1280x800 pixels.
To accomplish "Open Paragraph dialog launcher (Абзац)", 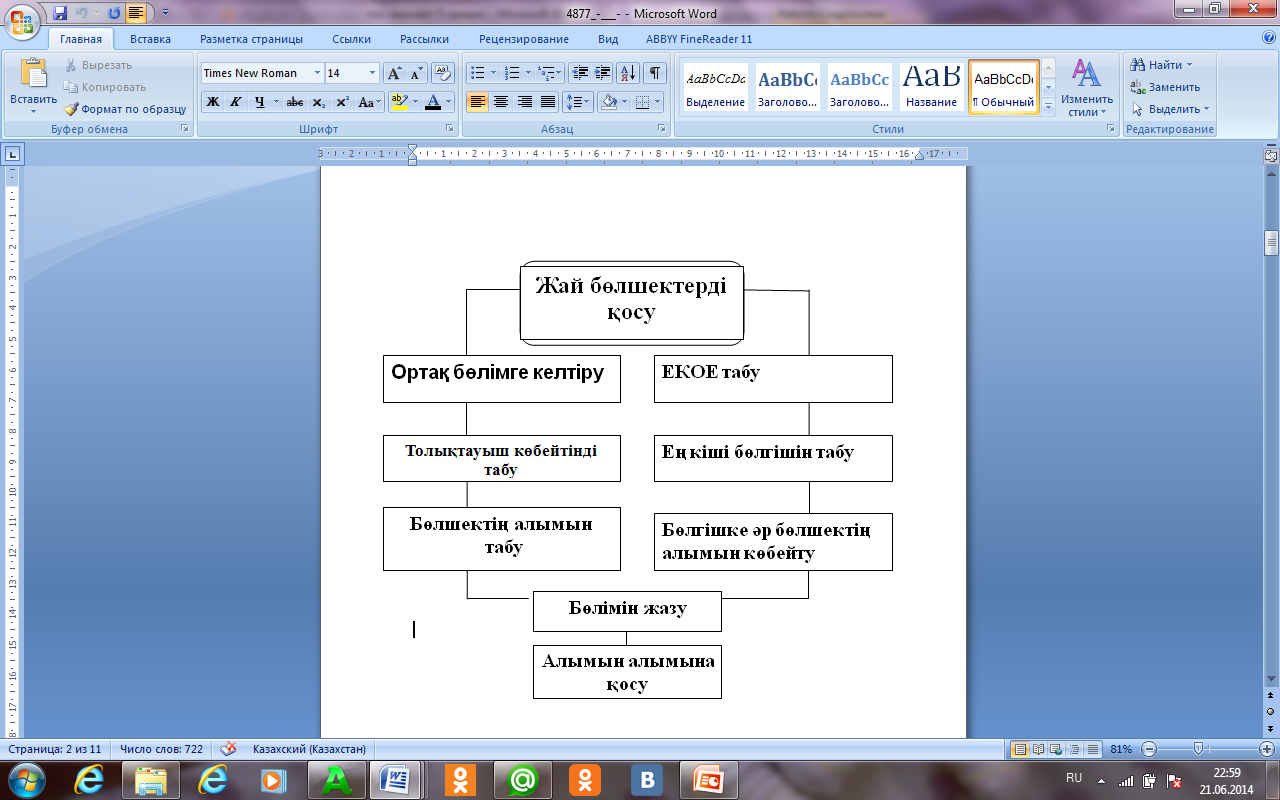I will click(662, 130).
